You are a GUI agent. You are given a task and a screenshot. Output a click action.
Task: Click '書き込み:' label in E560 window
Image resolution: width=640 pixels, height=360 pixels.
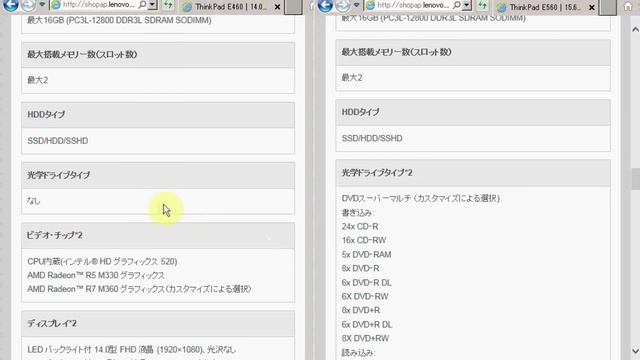tap(358, 213)
